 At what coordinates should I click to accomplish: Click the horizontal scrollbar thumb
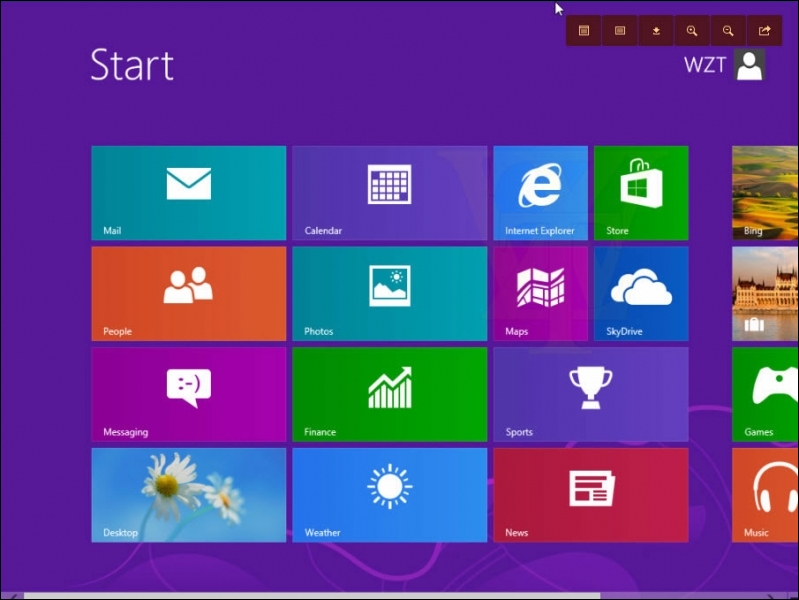pyautogui.click(x=312, y=596)
